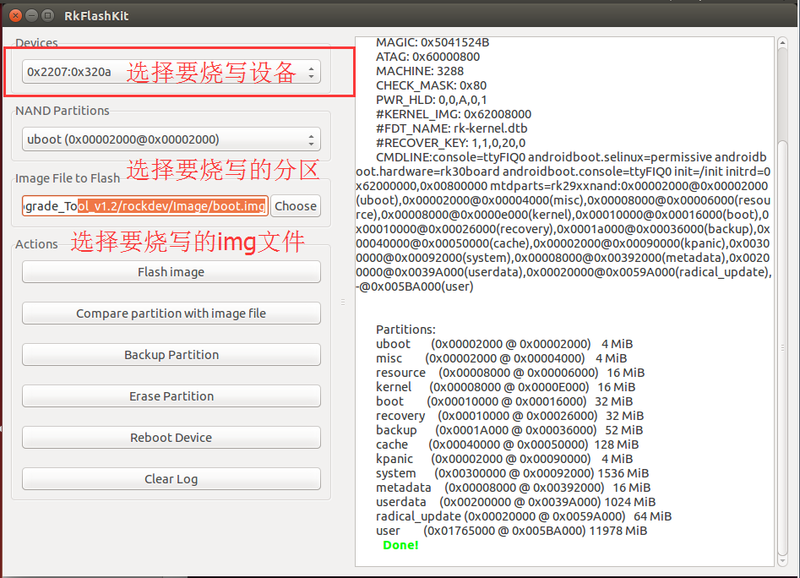Open the Devices dropdown showing 0x2207:0x320a
The height and width of the screenshot is (578, 800).
pyautogui.click(x=171, y=72)
